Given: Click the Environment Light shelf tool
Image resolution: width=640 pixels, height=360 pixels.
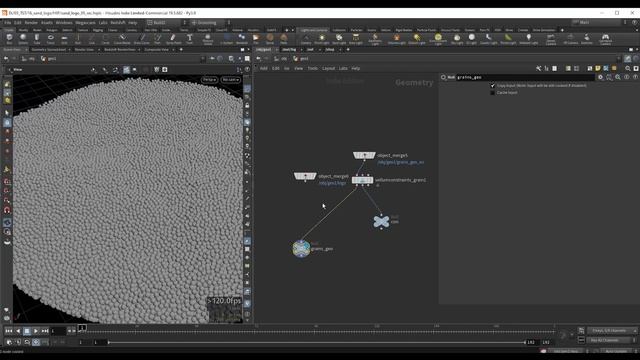Looking at the screenshot, I should 438,39.
